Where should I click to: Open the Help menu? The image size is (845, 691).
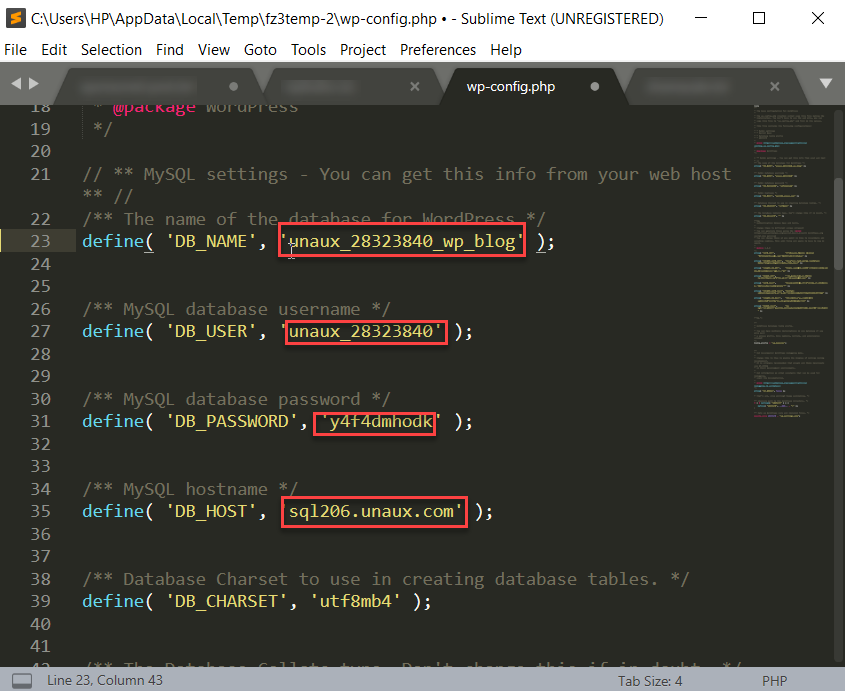pyautogui.click(x=506, y=50)
